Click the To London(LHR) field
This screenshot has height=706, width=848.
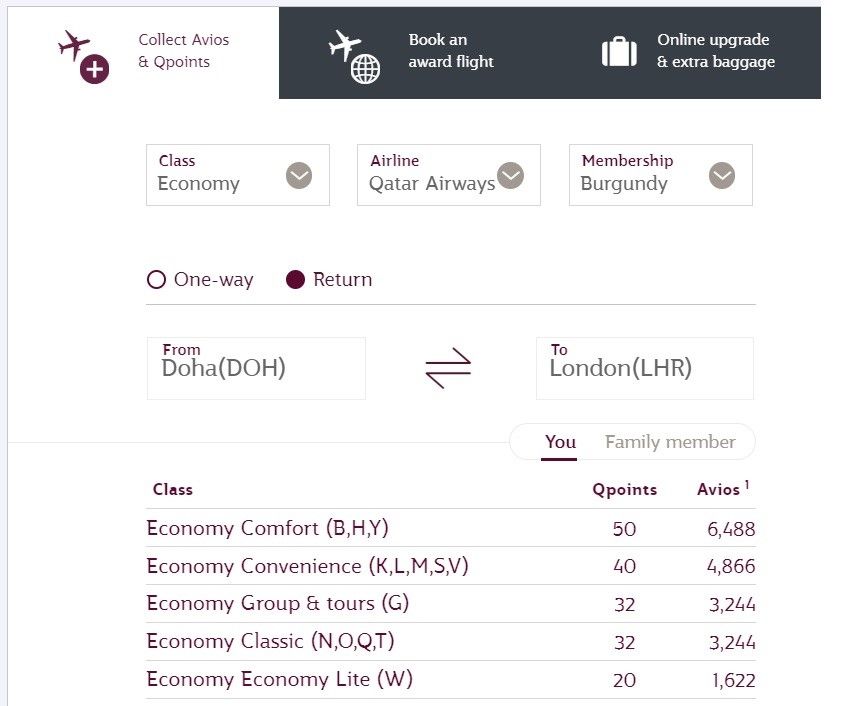645,368
